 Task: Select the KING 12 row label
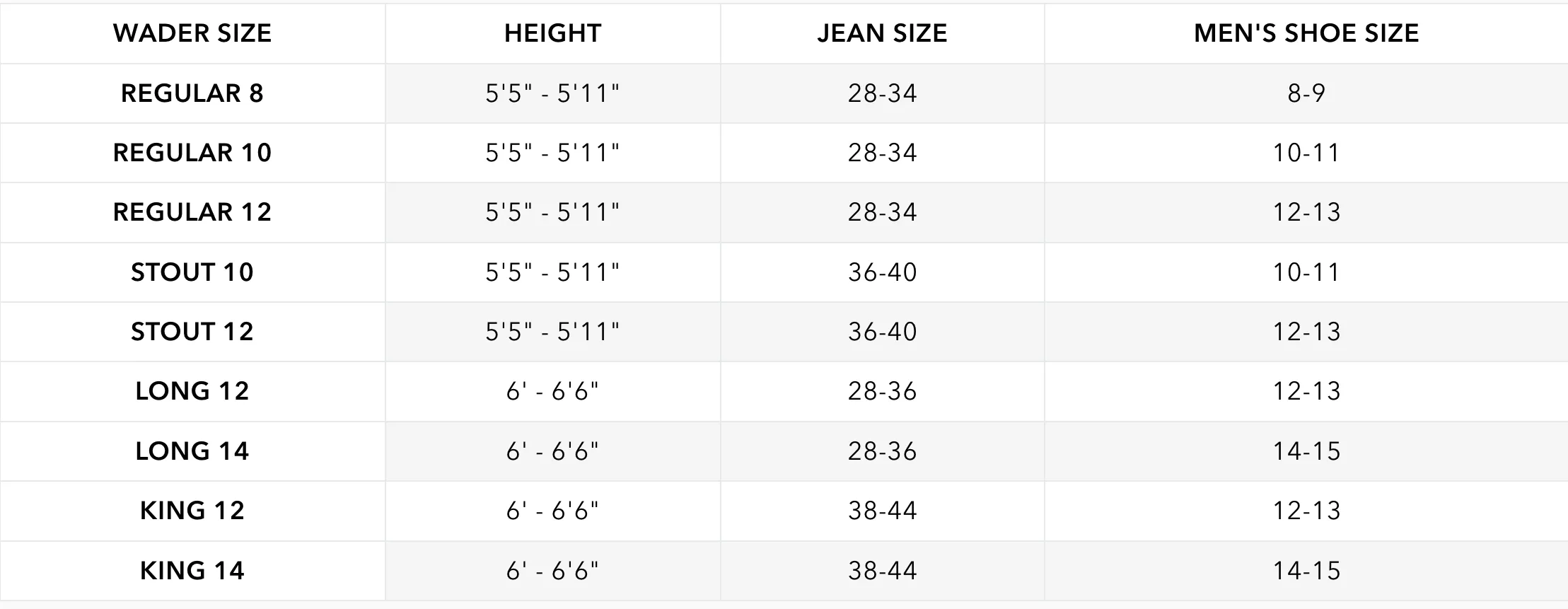point(192,511)
